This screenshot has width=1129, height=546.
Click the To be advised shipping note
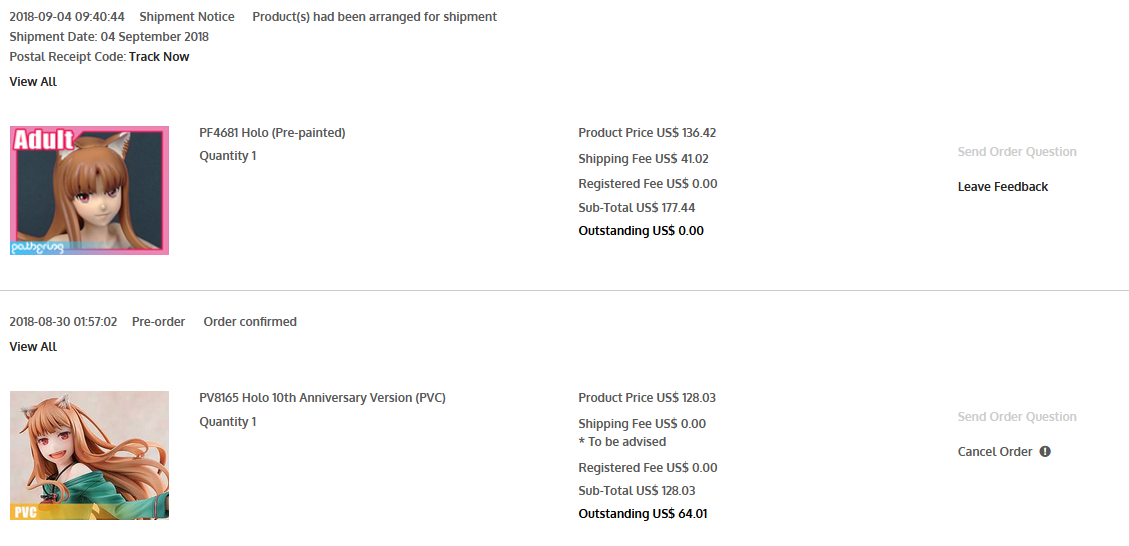click(622, 442)
